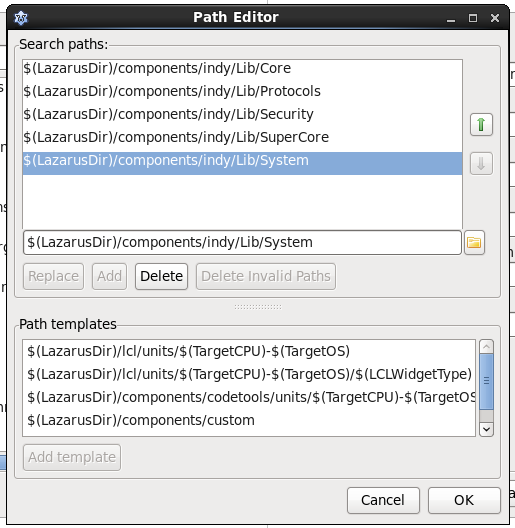This screenshot has width=515, height=528.
Task: Pick lcl/units/$(TargetCPU)-$(TargetOS) template
Action: point(249,351)
